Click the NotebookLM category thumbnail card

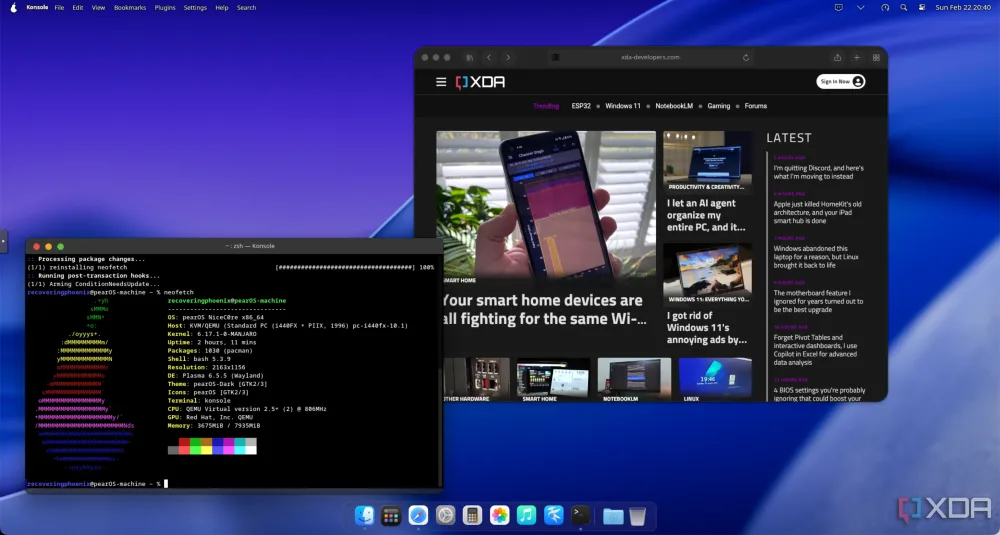click(x=634, y=380)
